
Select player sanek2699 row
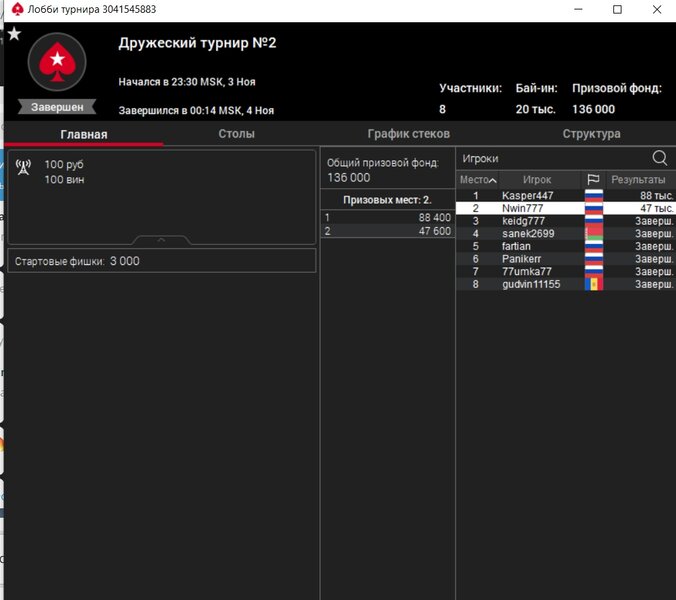point(527,234)
